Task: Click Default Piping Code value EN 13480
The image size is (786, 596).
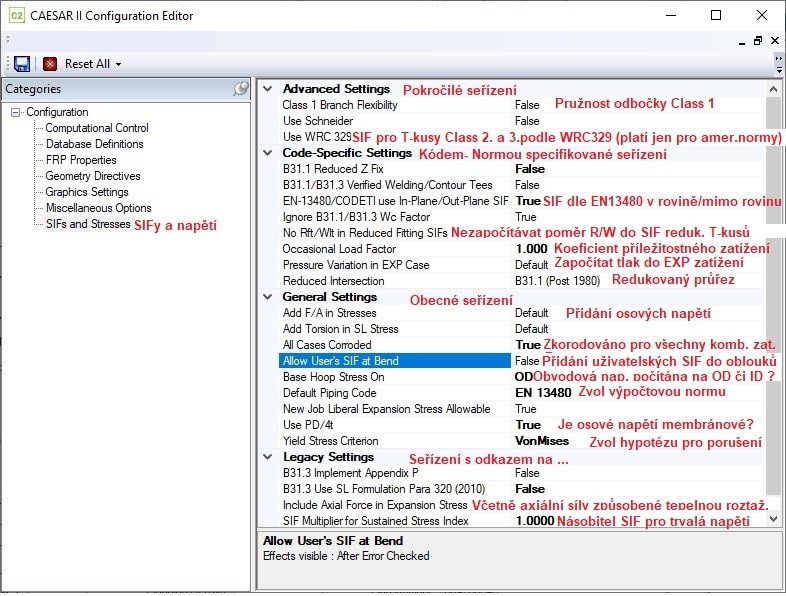Action: [x=543, y=392]
